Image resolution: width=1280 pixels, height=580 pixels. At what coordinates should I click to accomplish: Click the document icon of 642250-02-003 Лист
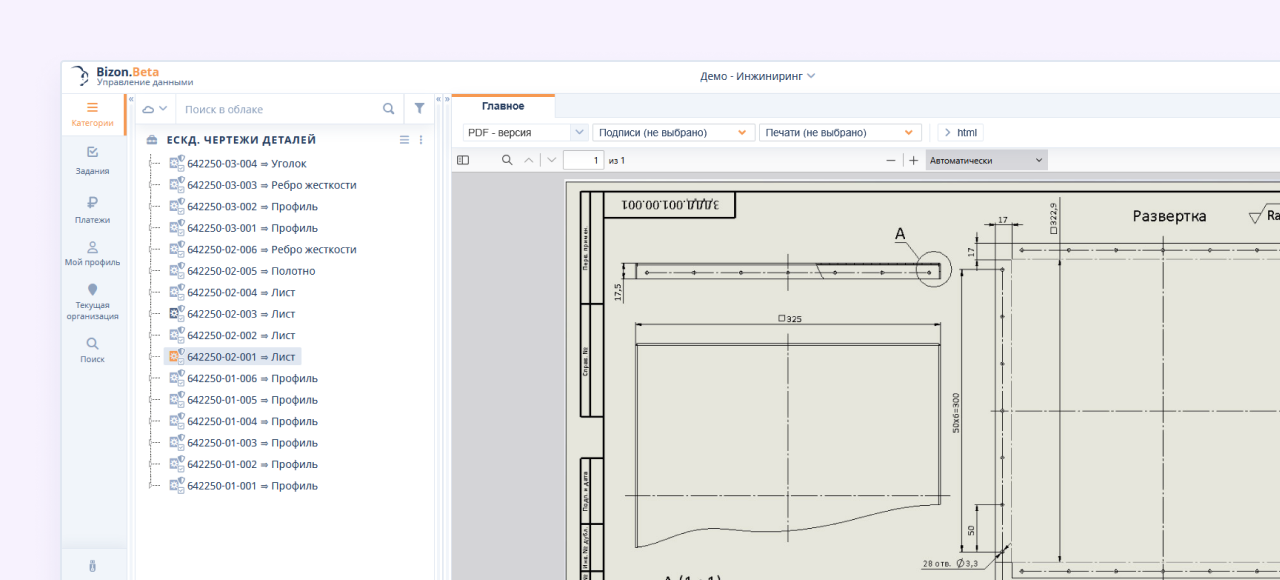[176, 313]
